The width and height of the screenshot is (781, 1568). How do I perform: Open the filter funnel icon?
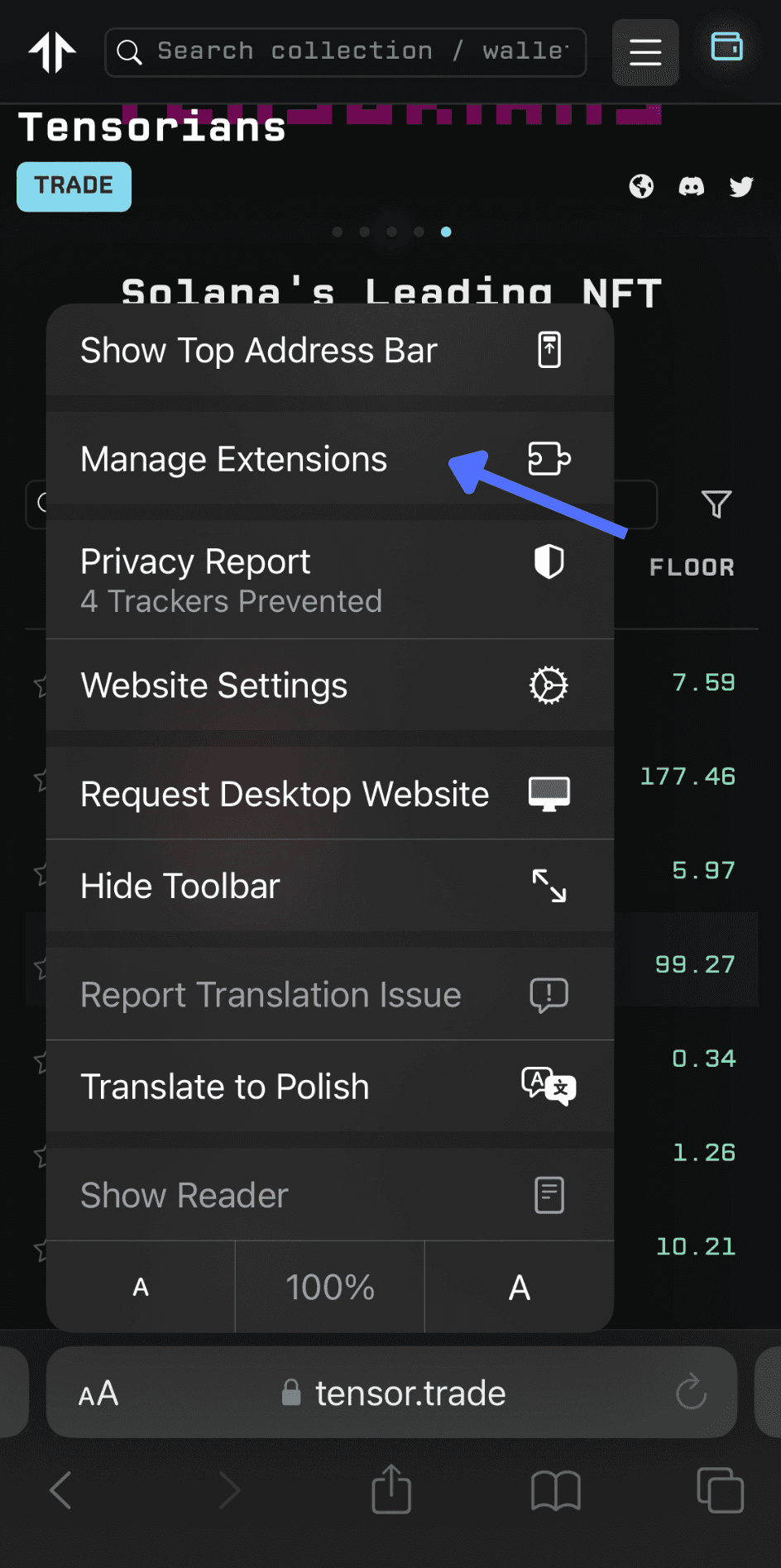pyautogui.click(x=716, y=504)
